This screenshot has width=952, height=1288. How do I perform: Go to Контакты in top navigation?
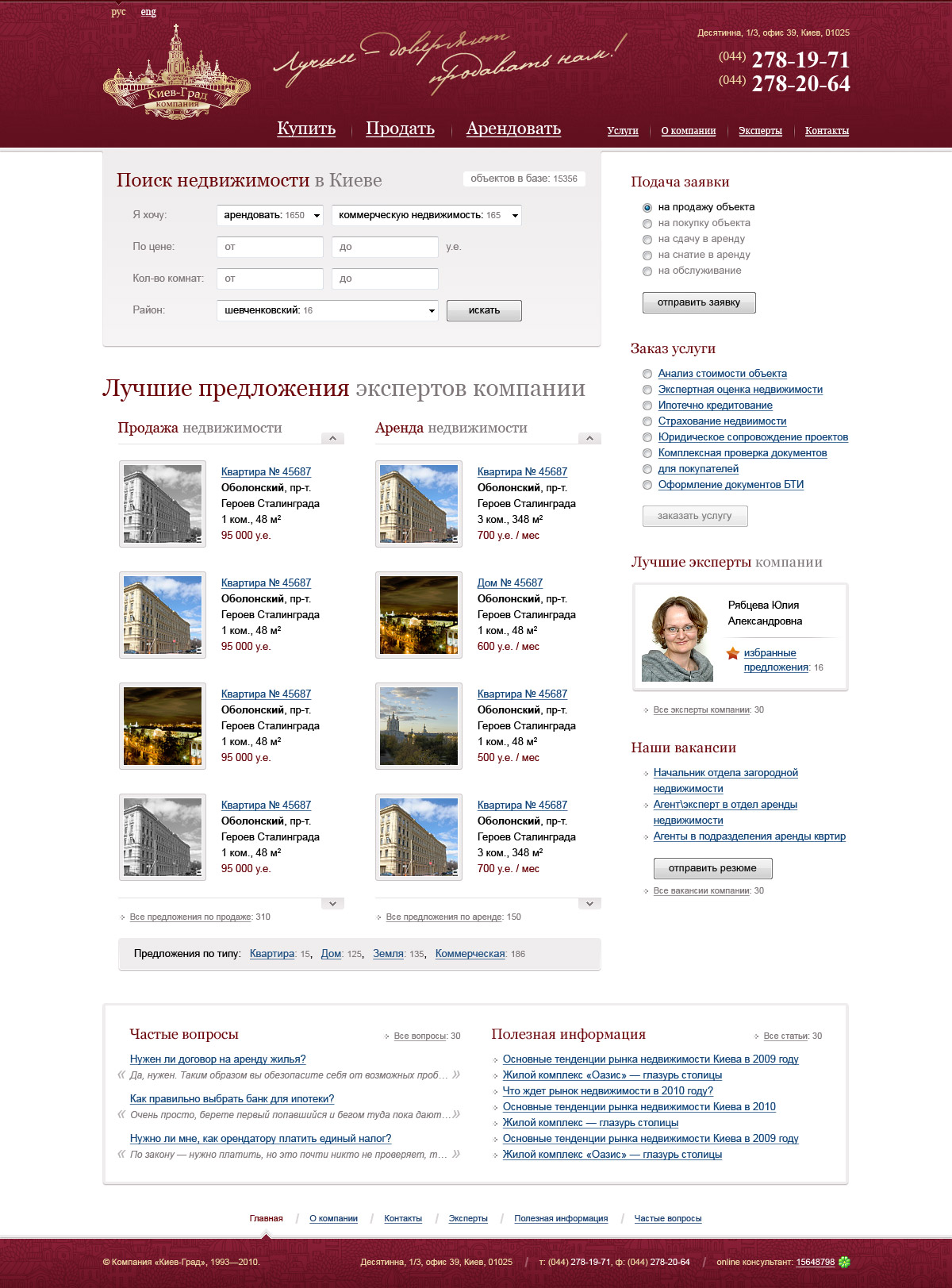point(827,131)
